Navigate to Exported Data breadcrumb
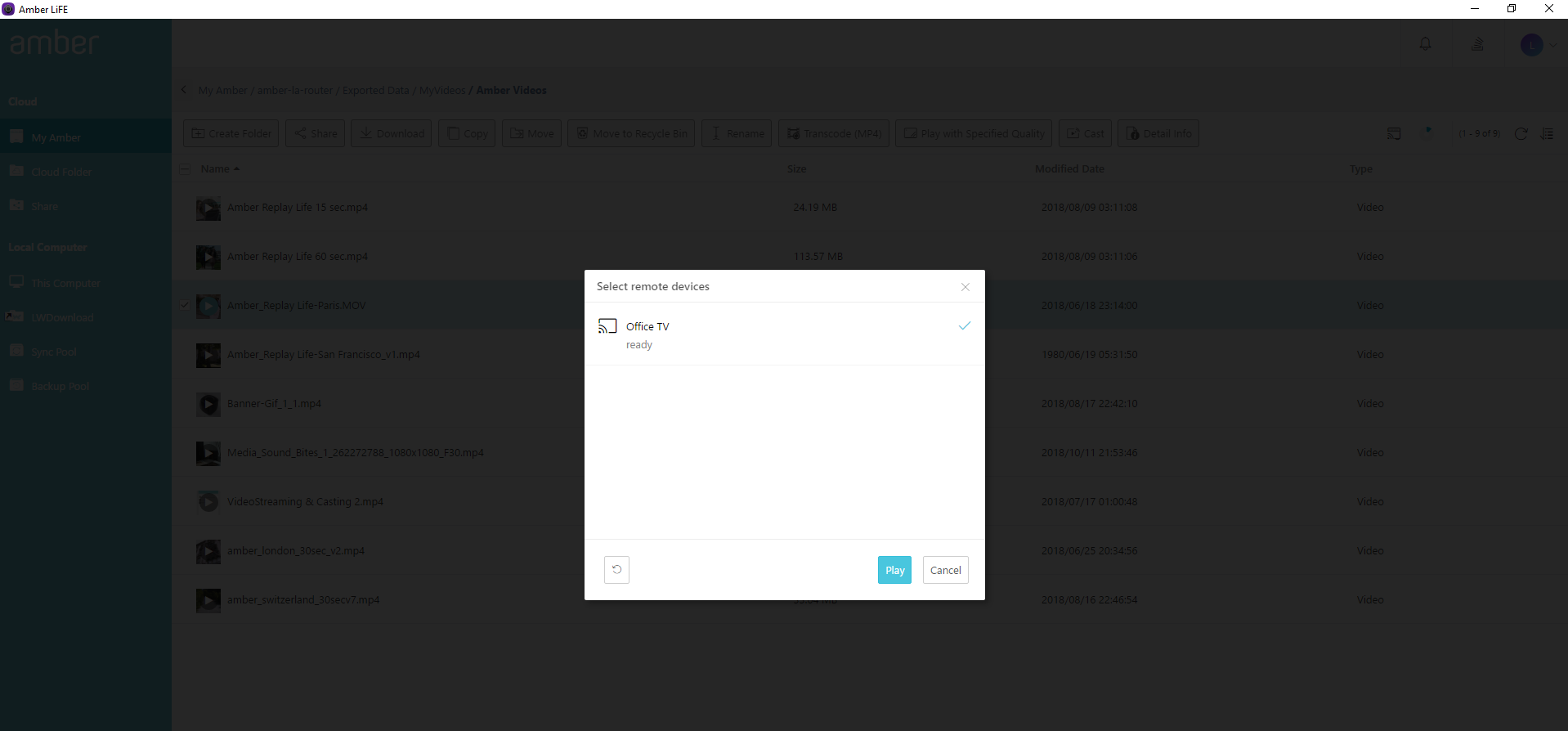This screenshot has width=1568, height=731. tap(376, 90)
